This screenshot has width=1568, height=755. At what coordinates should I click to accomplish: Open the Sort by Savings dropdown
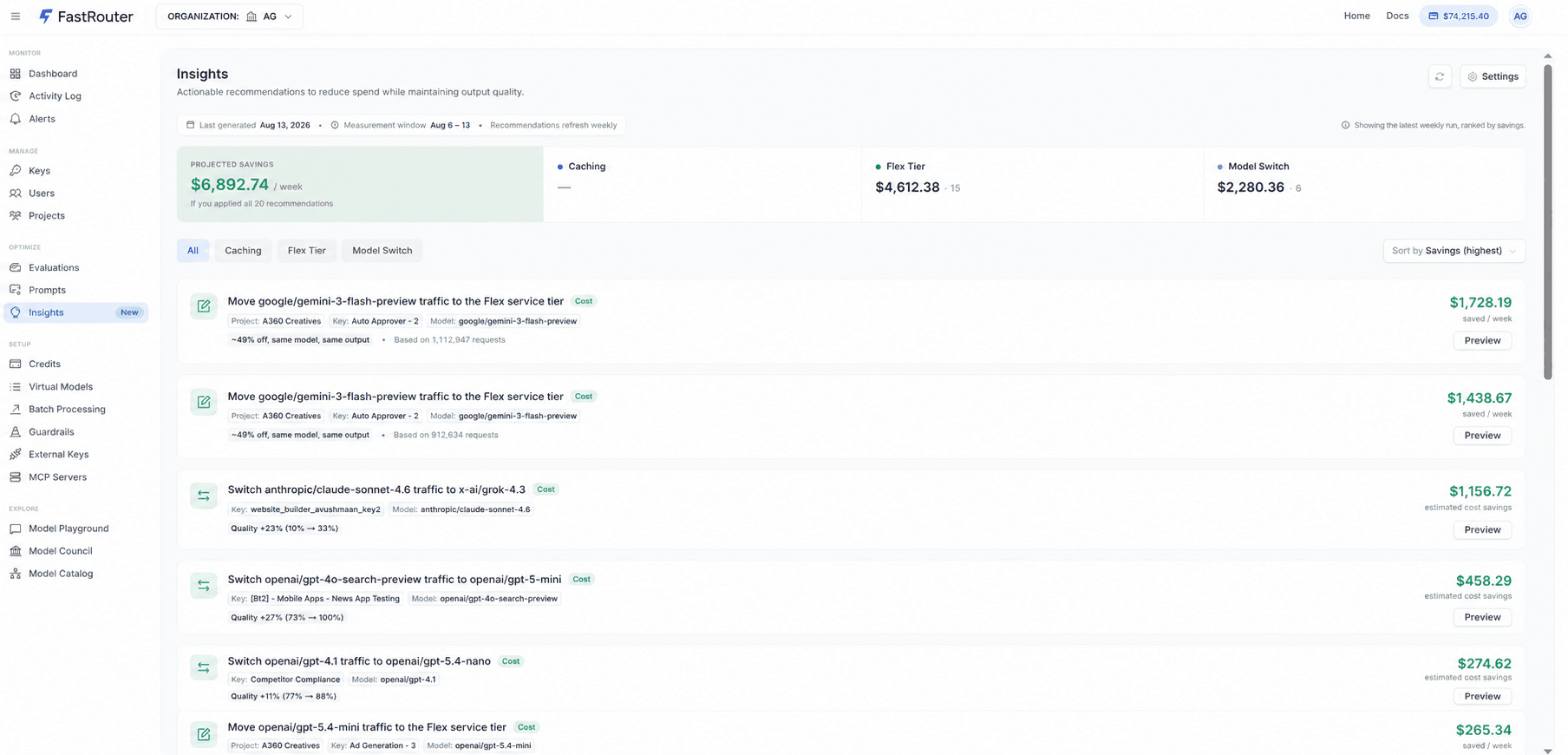tap(1454, 251)
